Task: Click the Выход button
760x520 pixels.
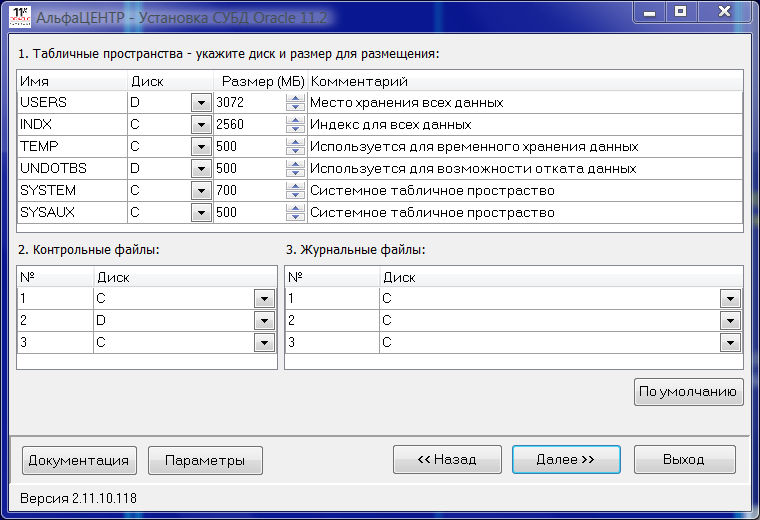Action: coord(684,459)
